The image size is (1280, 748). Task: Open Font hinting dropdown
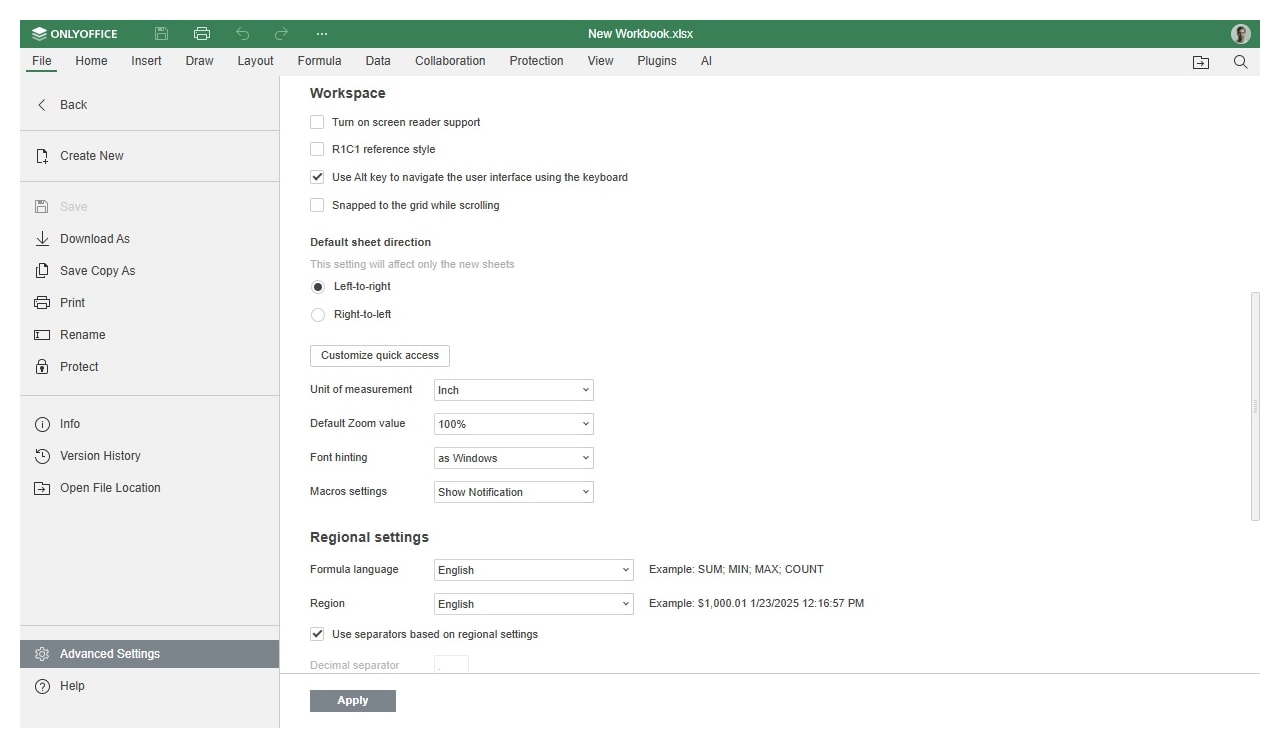click(x=514, y=458)
